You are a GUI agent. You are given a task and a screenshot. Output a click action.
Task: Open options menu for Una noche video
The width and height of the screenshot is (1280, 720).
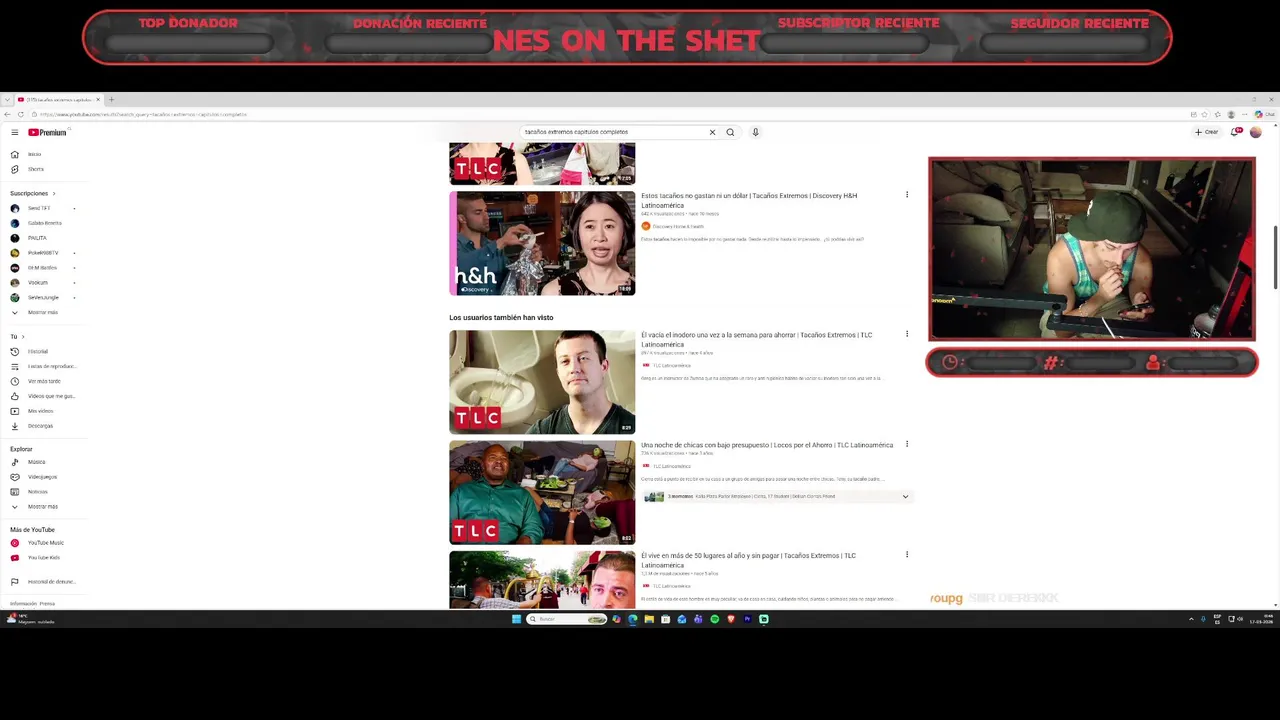click(907, 444)
